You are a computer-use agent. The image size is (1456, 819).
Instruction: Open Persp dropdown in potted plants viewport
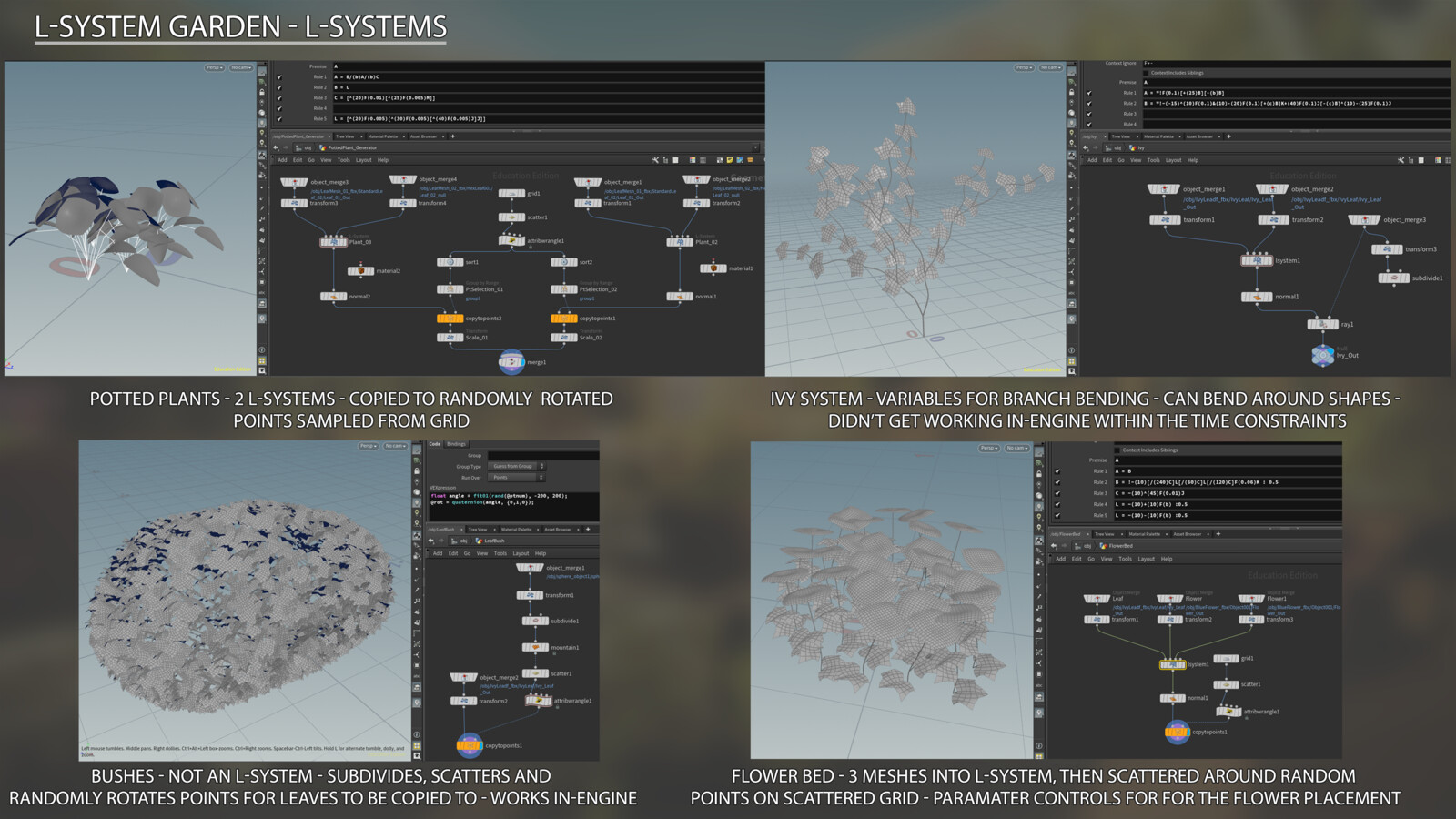click(214, 67)
